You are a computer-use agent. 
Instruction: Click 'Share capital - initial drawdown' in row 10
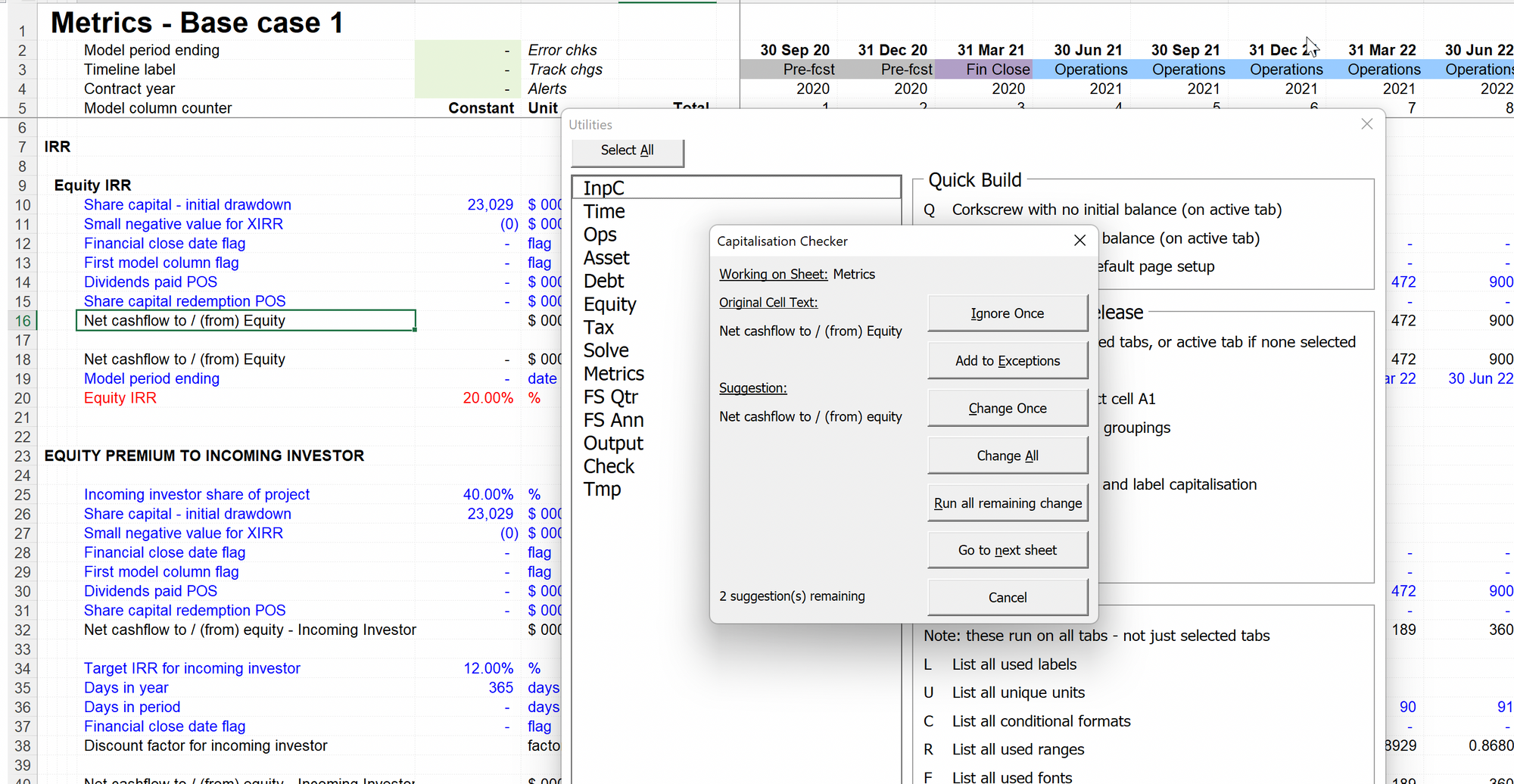(188, 205)
